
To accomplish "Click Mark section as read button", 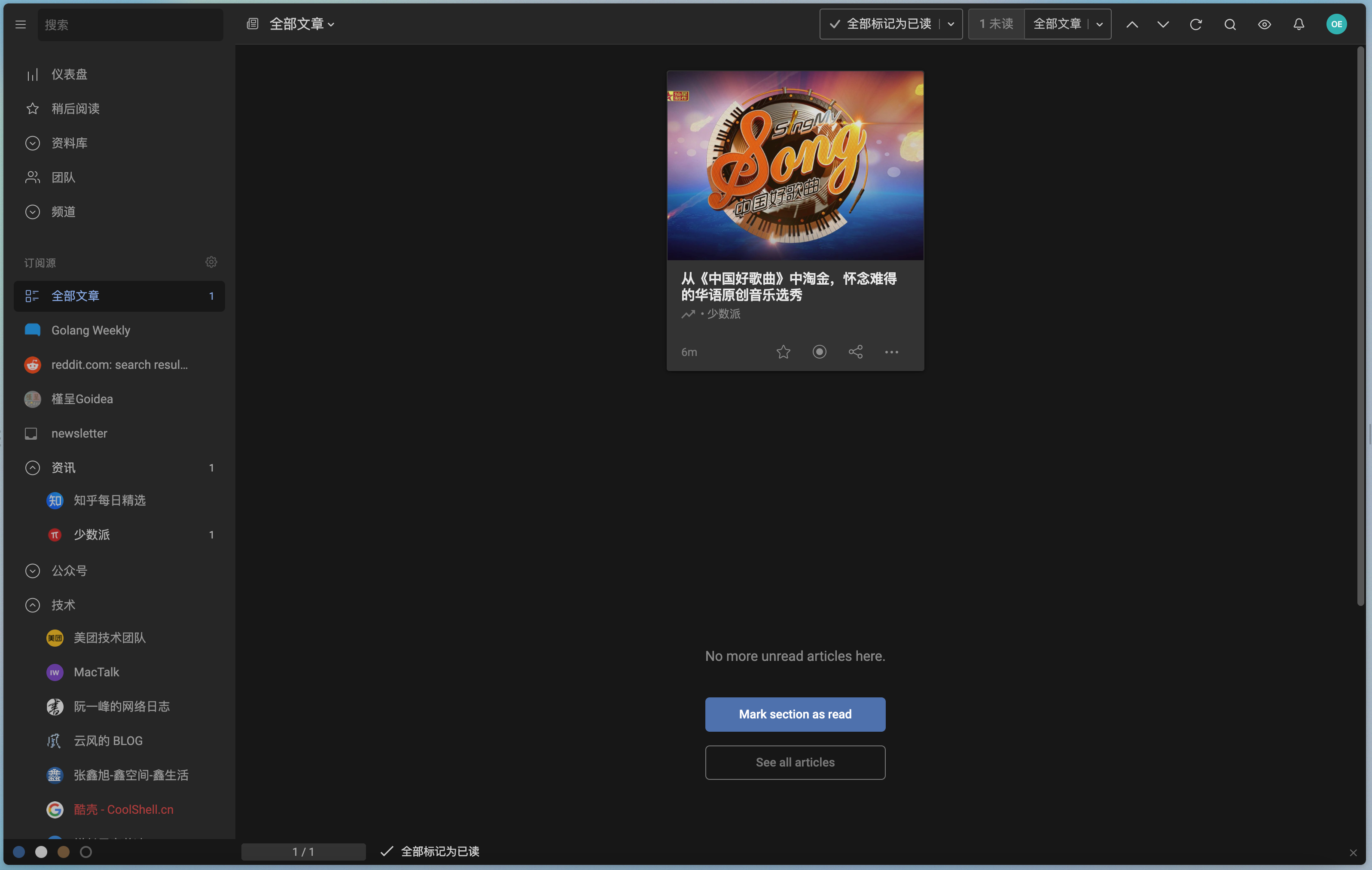I will tap(795, 715).
